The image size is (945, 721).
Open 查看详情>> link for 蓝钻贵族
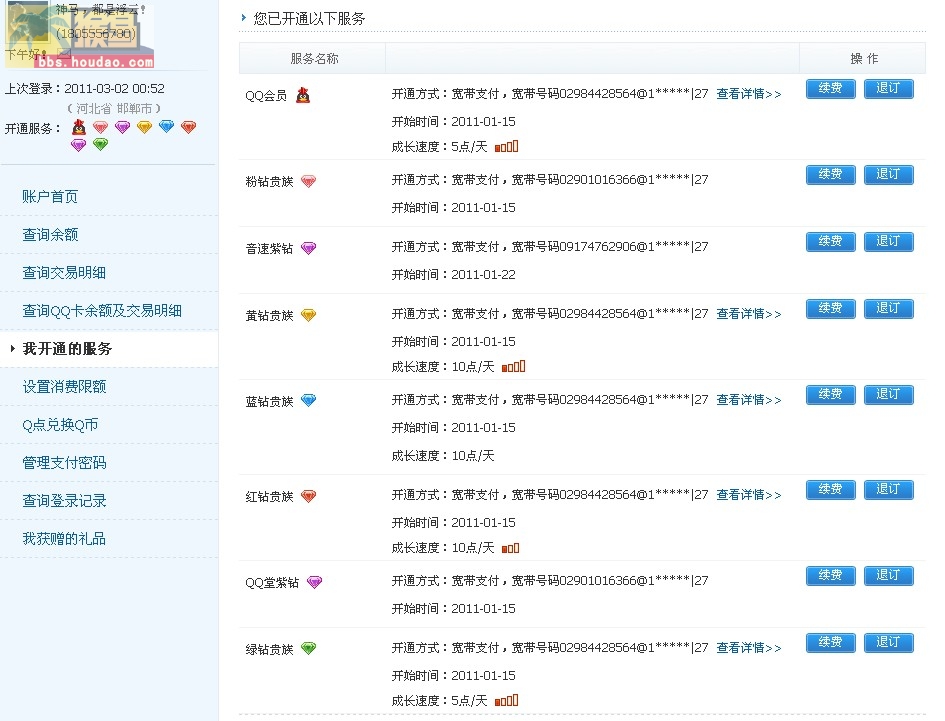pos(749,400)
